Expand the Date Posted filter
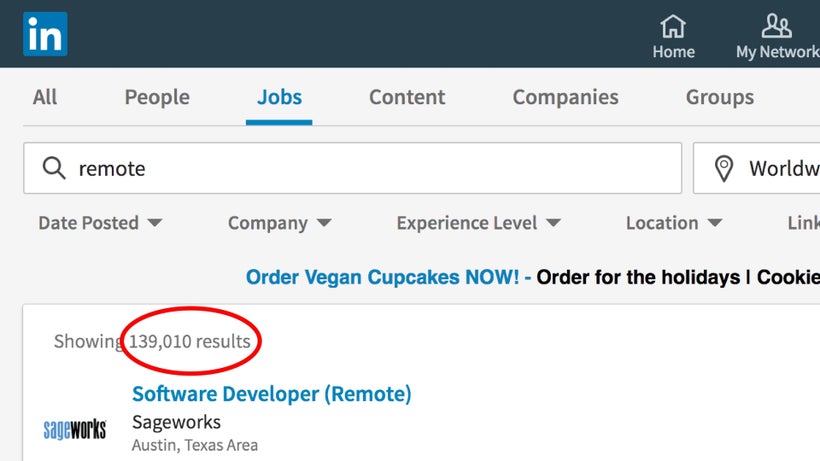 100,223
